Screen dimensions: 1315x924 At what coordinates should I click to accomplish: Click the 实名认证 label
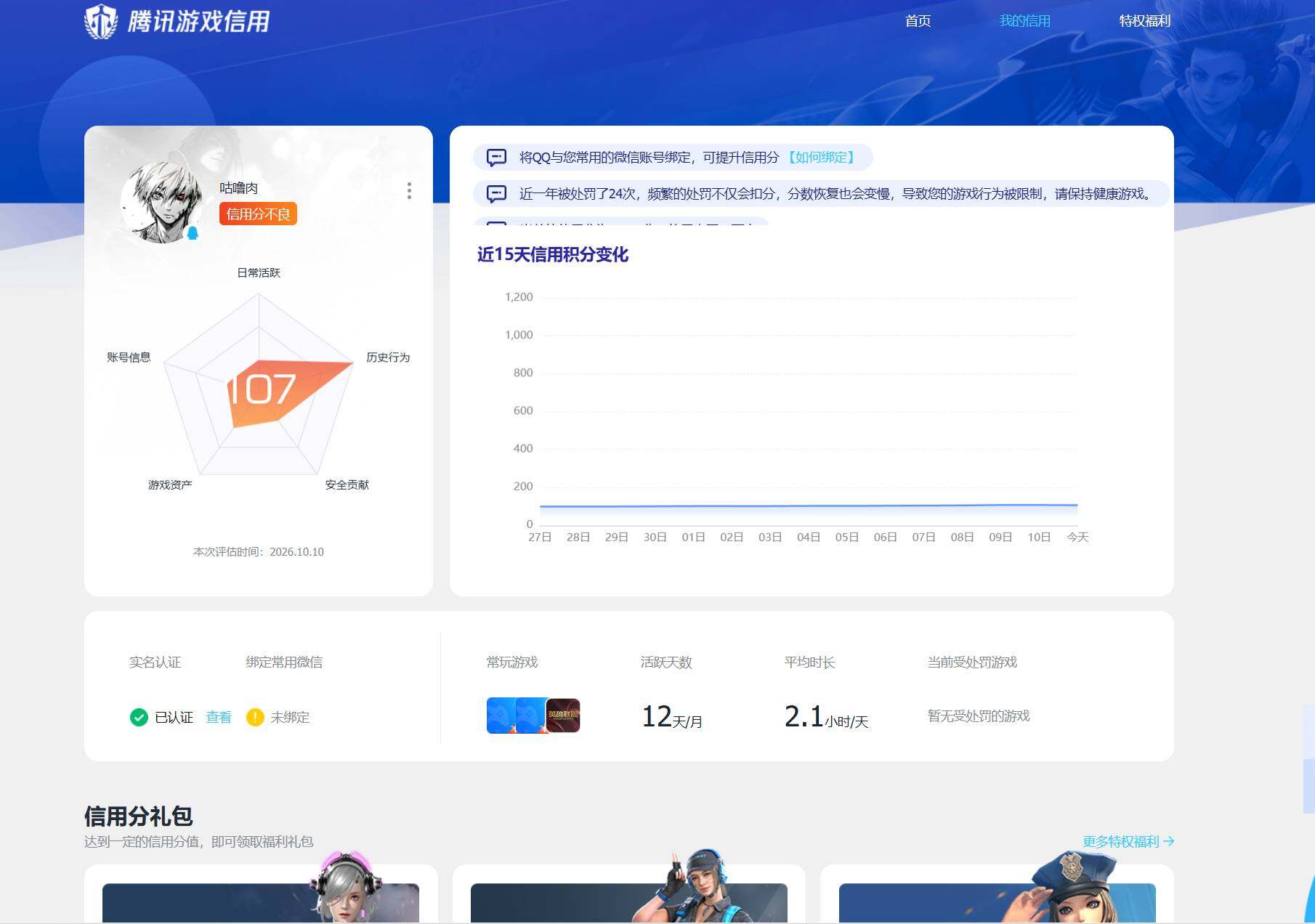(x=155, y=662)
